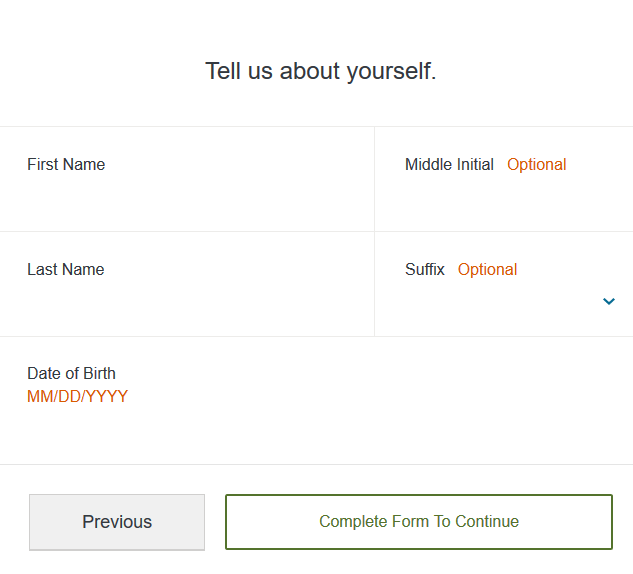This screenshot has height=574, width=633.
Task: Click the MM/DD/YYYY format hint
Action: (x=78, y=396)
